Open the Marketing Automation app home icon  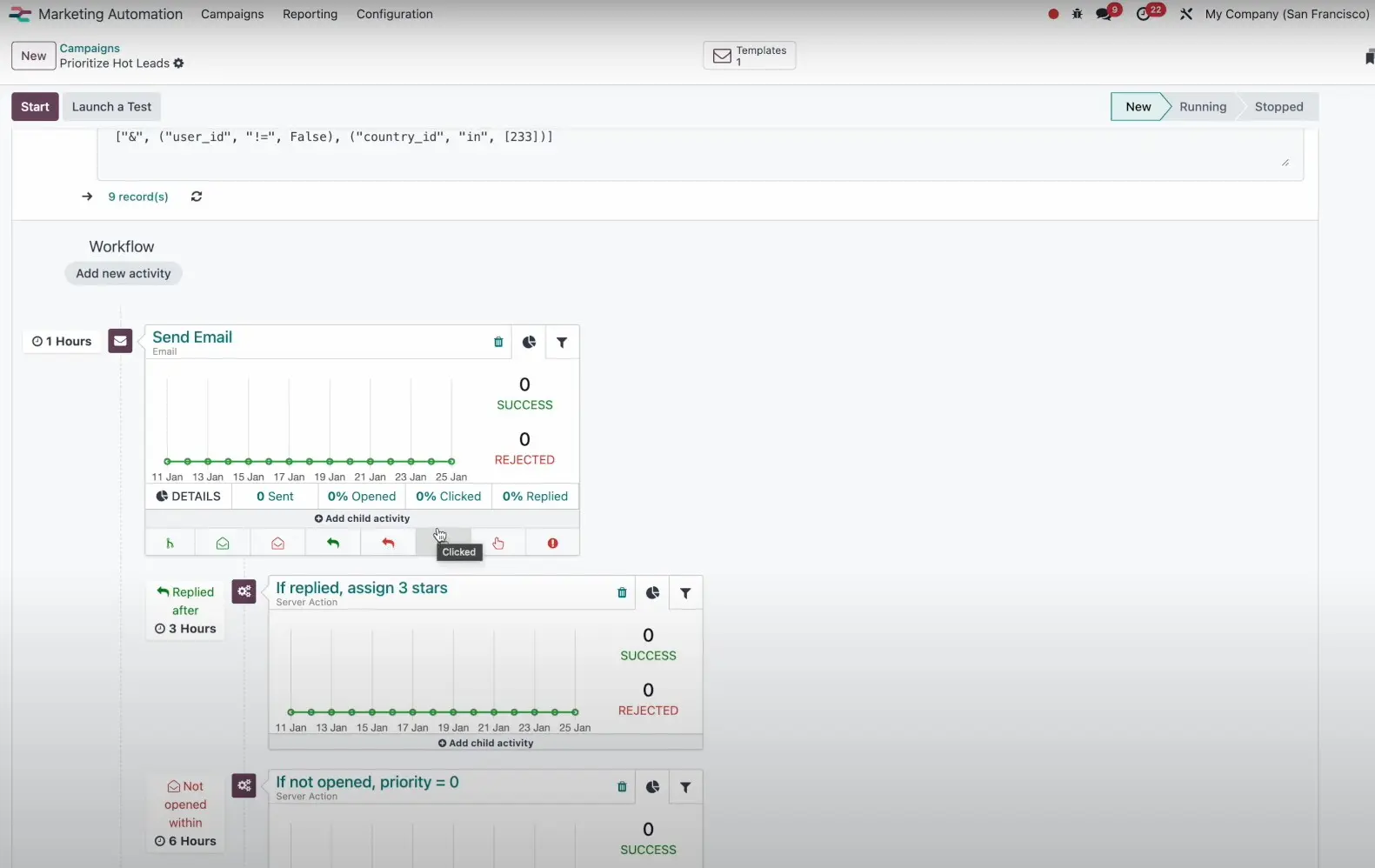click(x=20, y=14)
